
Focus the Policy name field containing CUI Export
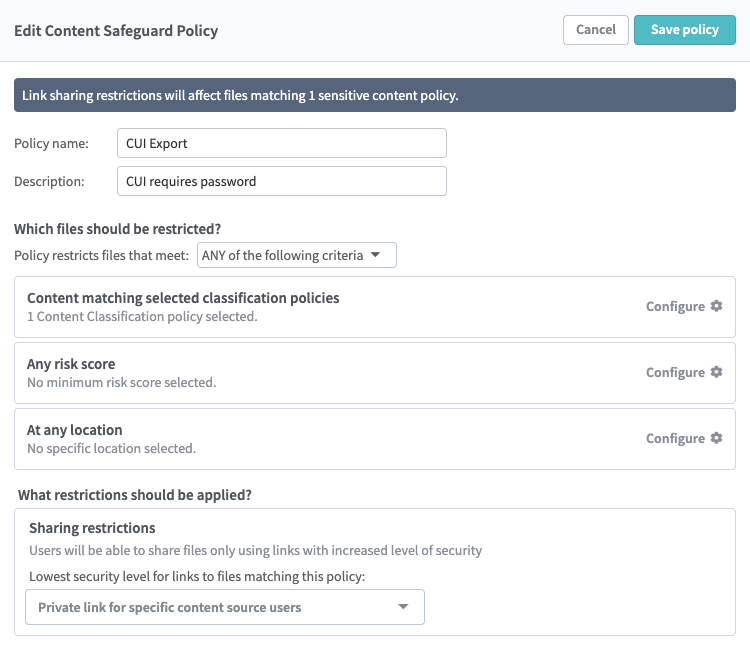click(x=281, y=143)
